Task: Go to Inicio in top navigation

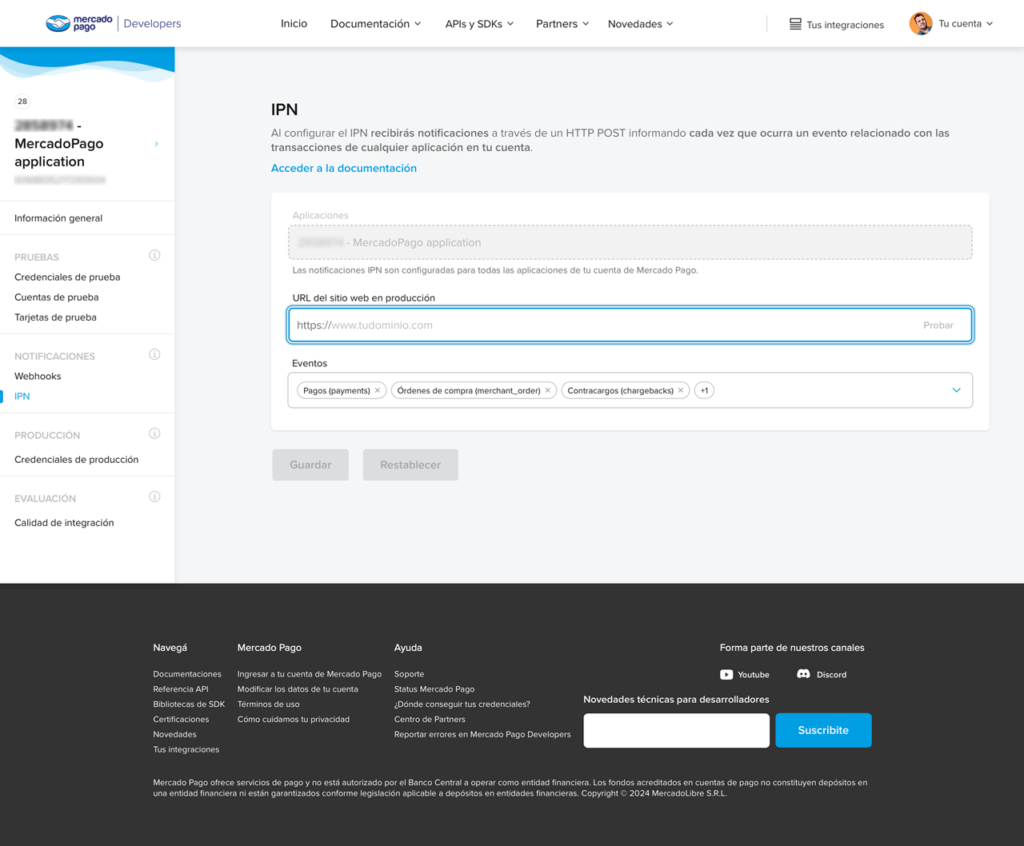Action: (294, 24)
